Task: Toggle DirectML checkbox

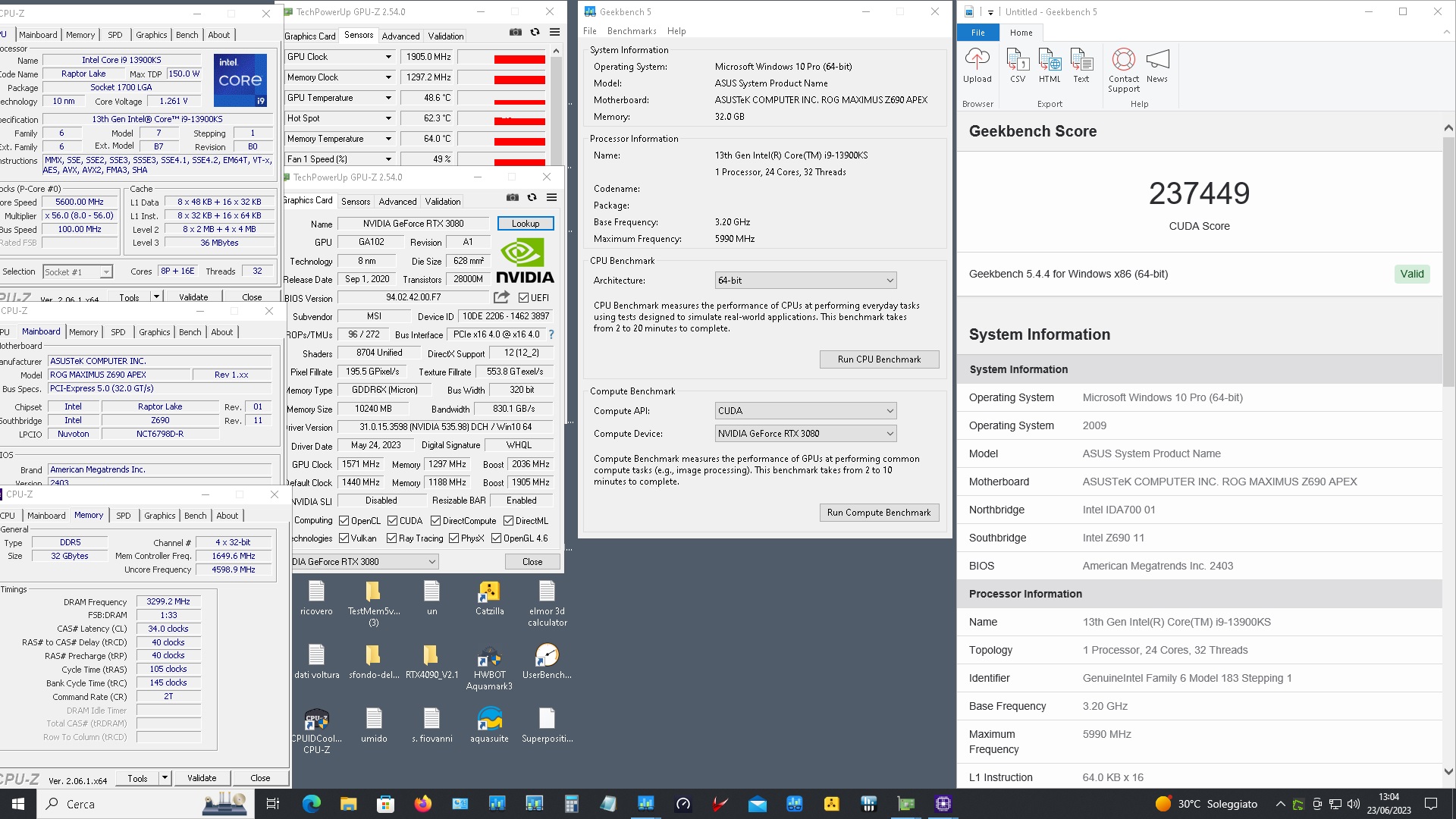Action: 508,521
